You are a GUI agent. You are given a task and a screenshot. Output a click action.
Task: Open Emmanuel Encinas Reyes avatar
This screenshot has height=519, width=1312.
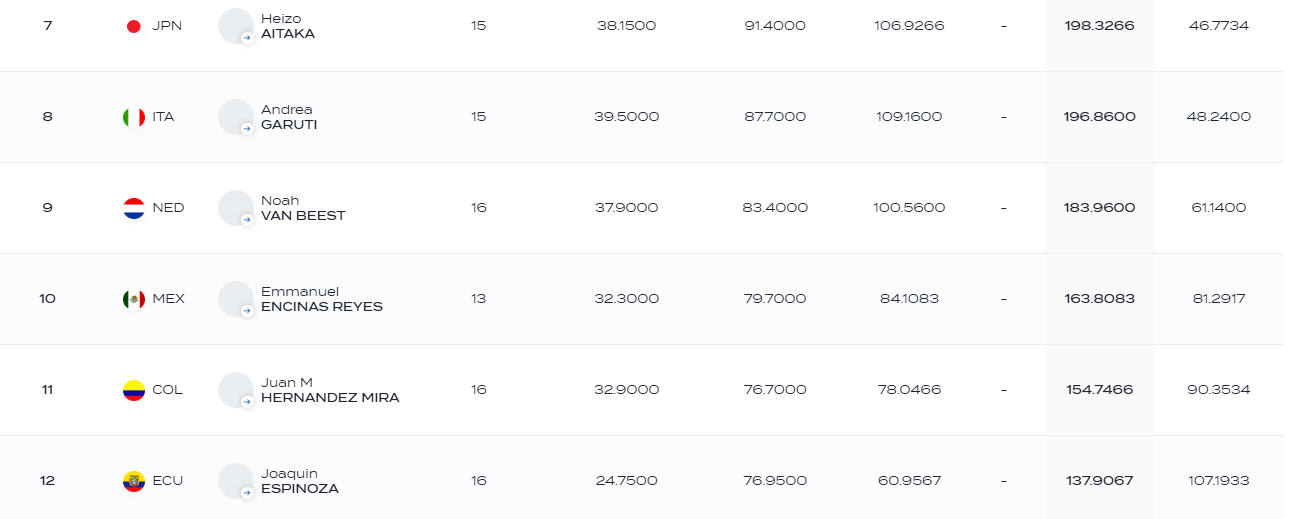[x=236, y=299]
